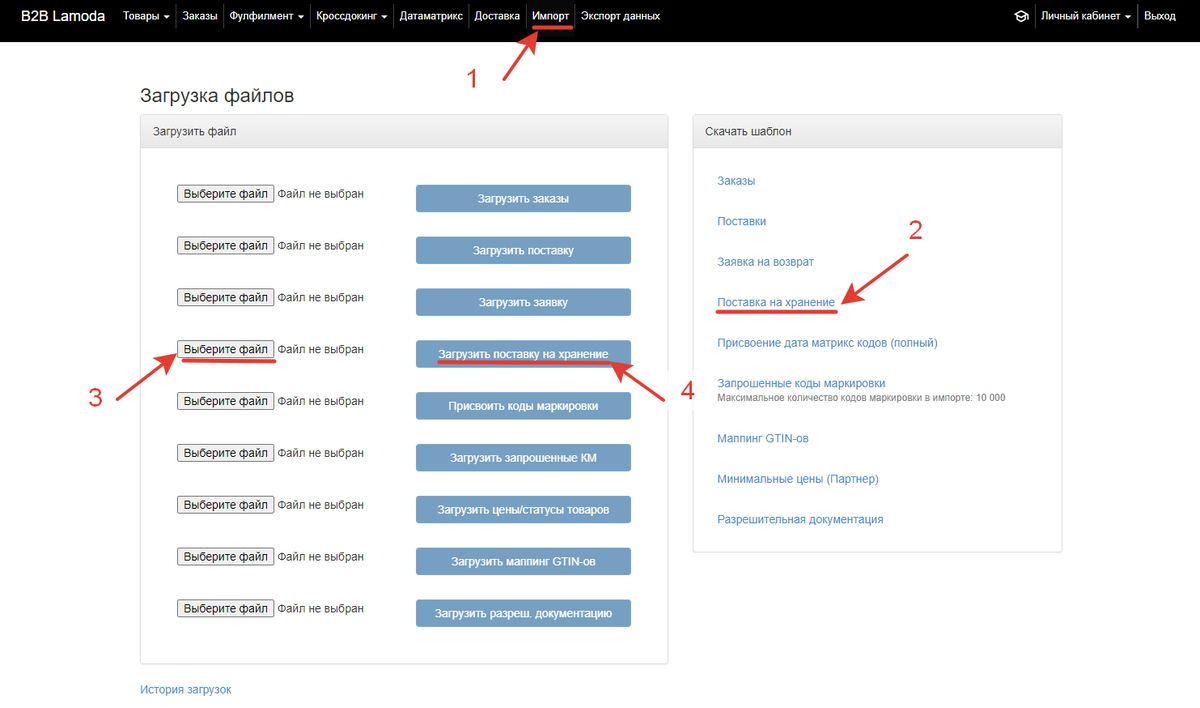Download the Заявка на возврат template
1200x708 pixels.
click(766, 261)
